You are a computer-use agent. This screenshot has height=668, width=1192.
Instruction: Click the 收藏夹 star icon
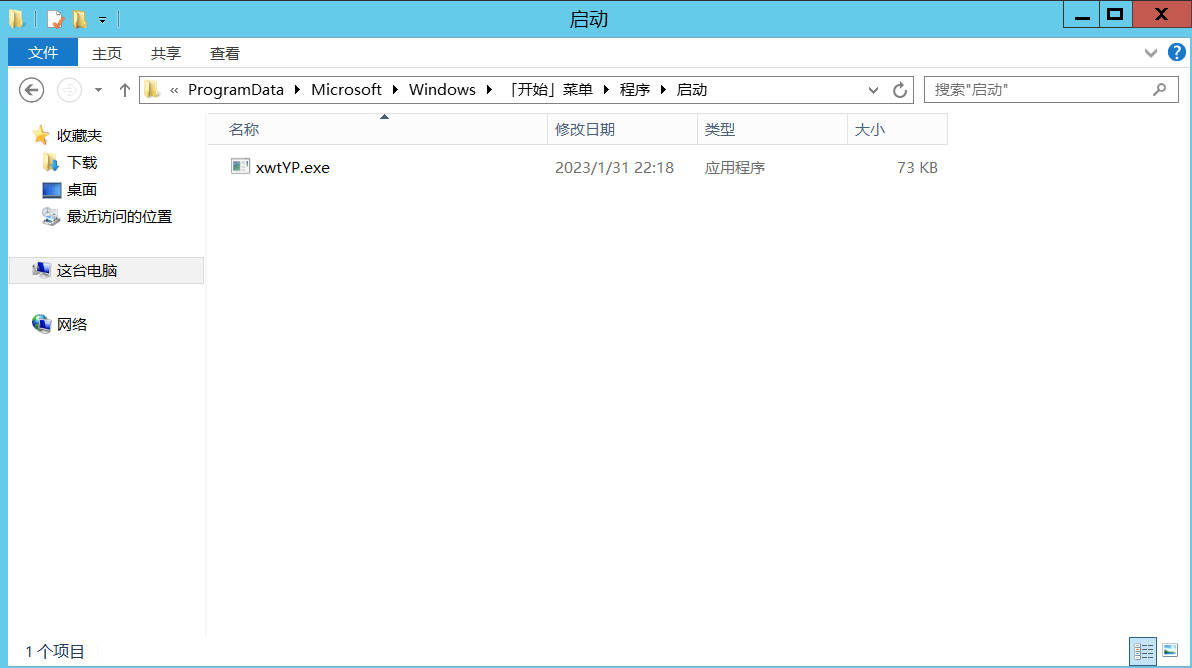point(41,135)
